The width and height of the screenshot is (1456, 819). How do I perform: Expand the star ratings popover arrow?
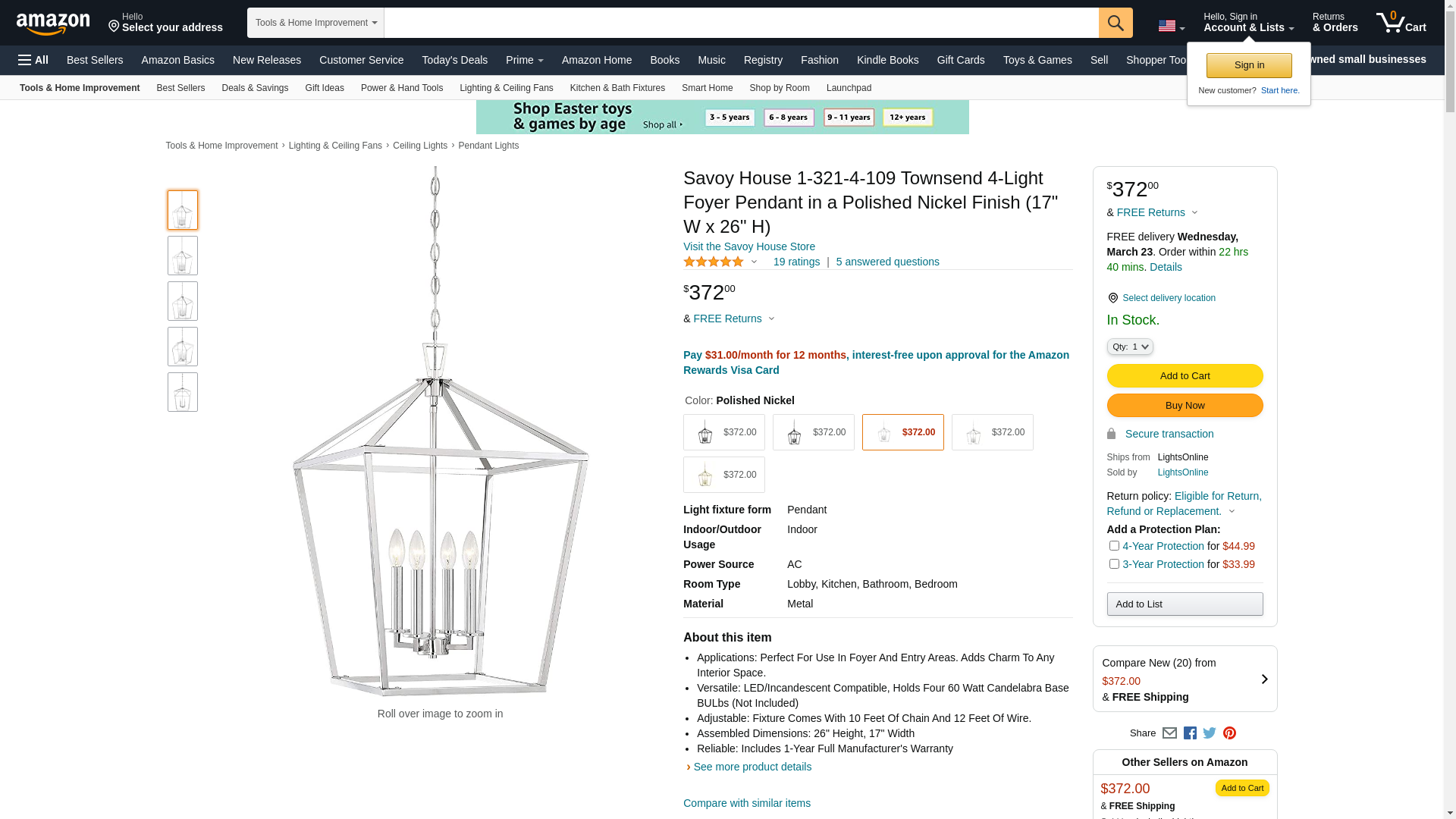point(754,262)
